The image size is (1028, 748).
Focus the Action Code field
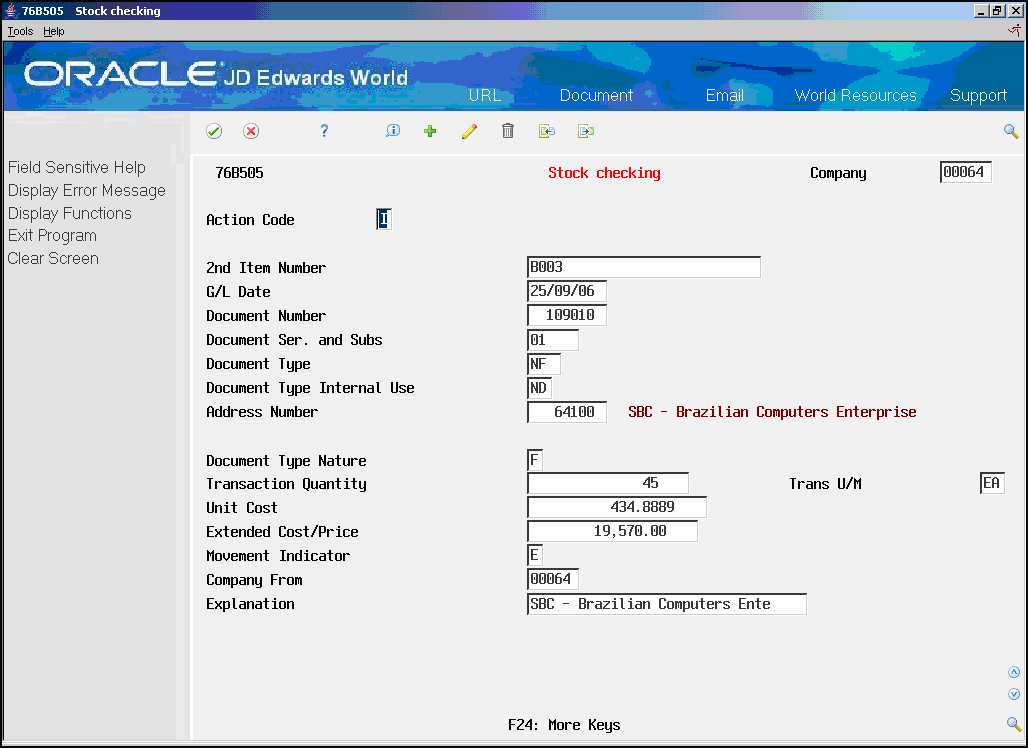tap(384, 219)
